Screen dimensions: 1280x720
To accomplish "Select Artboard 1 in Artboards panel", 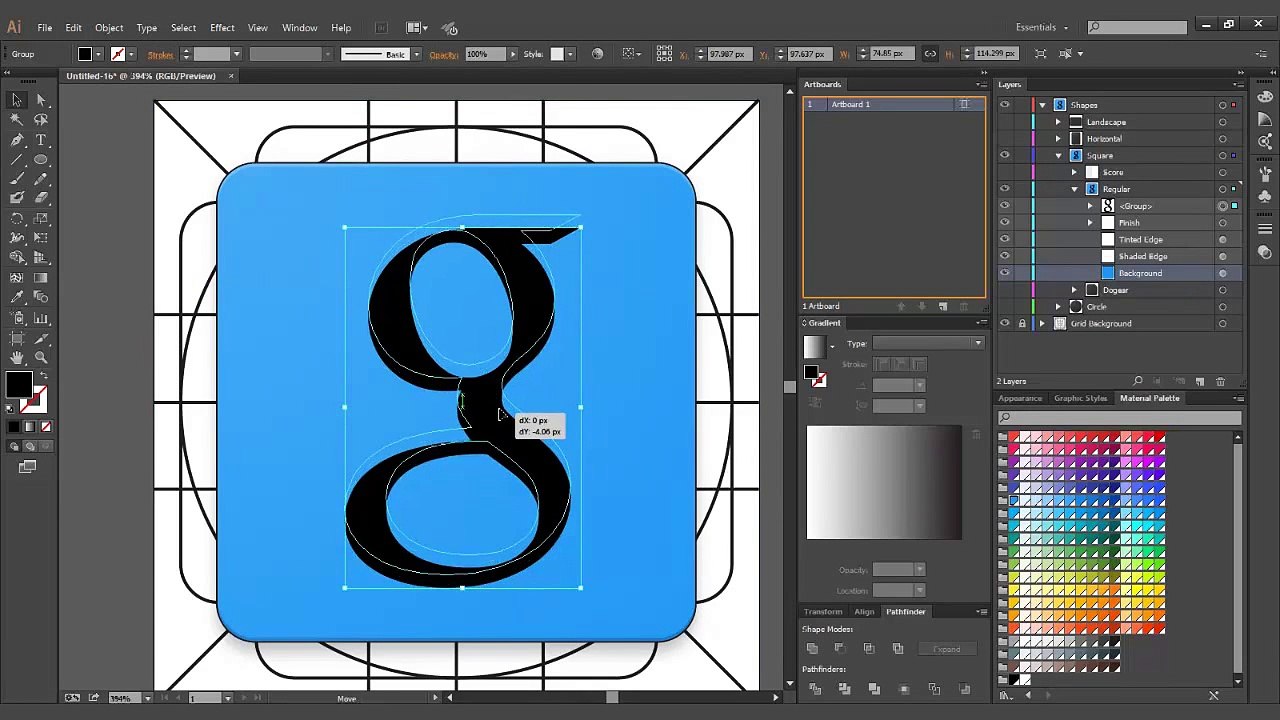I will point(893,104).
